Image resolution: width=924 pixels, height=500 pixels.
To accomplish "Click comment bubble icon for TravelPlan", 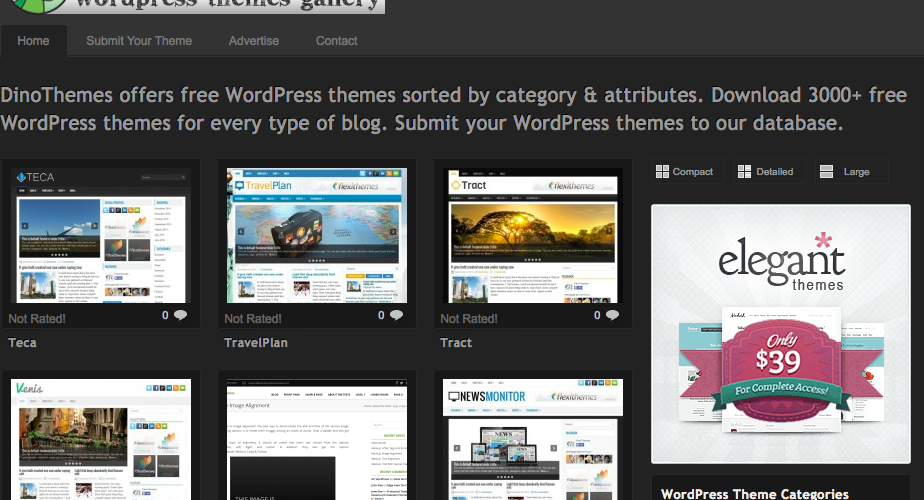I will coord(397,315).
